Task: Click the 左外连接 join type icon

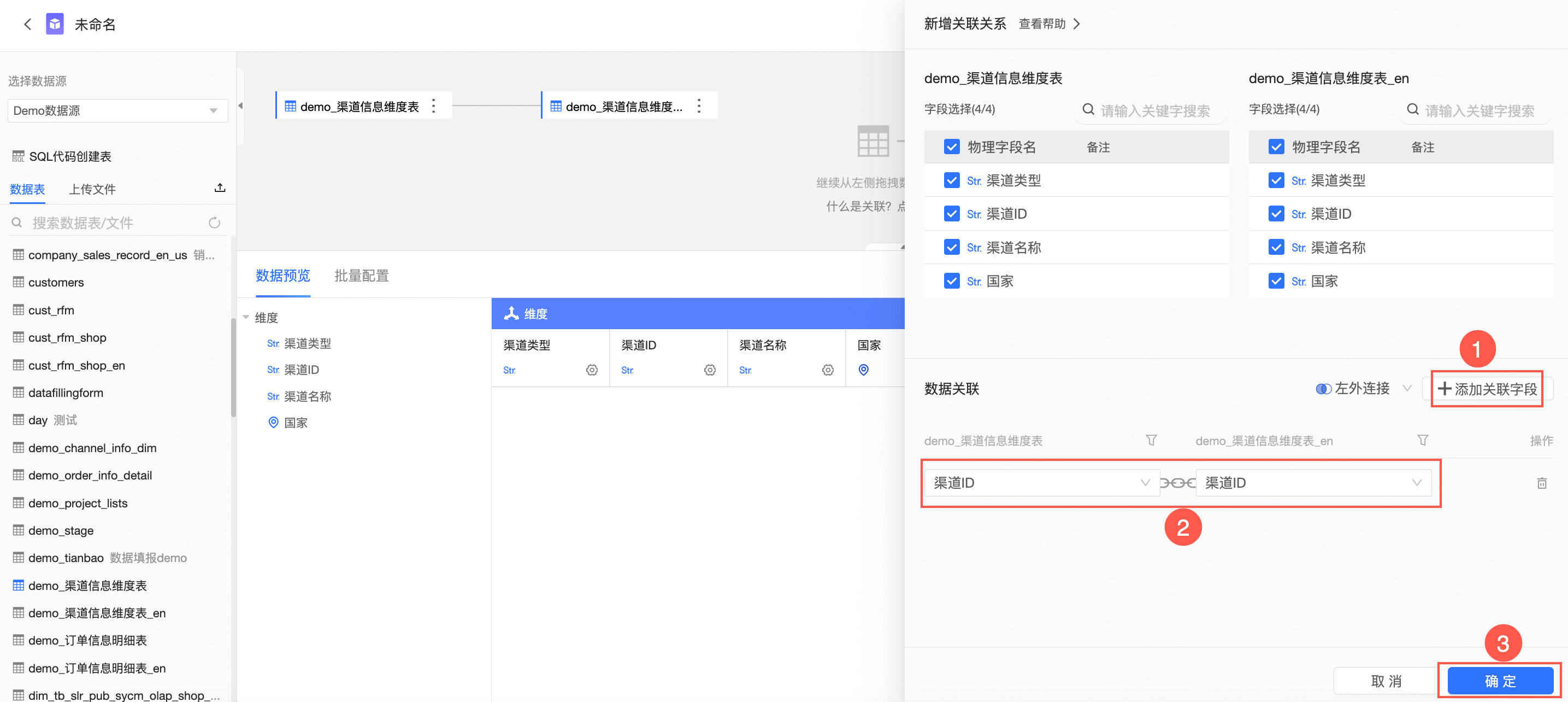Action: point(1323,389)
